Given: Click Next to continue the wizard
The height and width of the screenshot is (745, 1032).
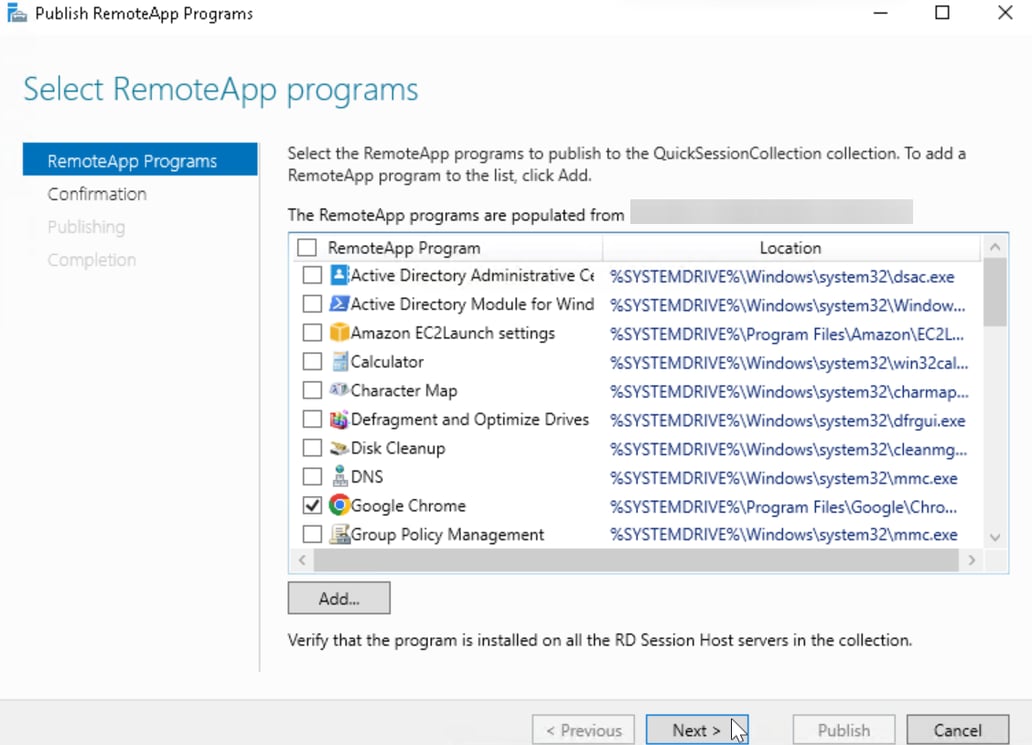Looking at the screenshot, I should coord(697,729).
